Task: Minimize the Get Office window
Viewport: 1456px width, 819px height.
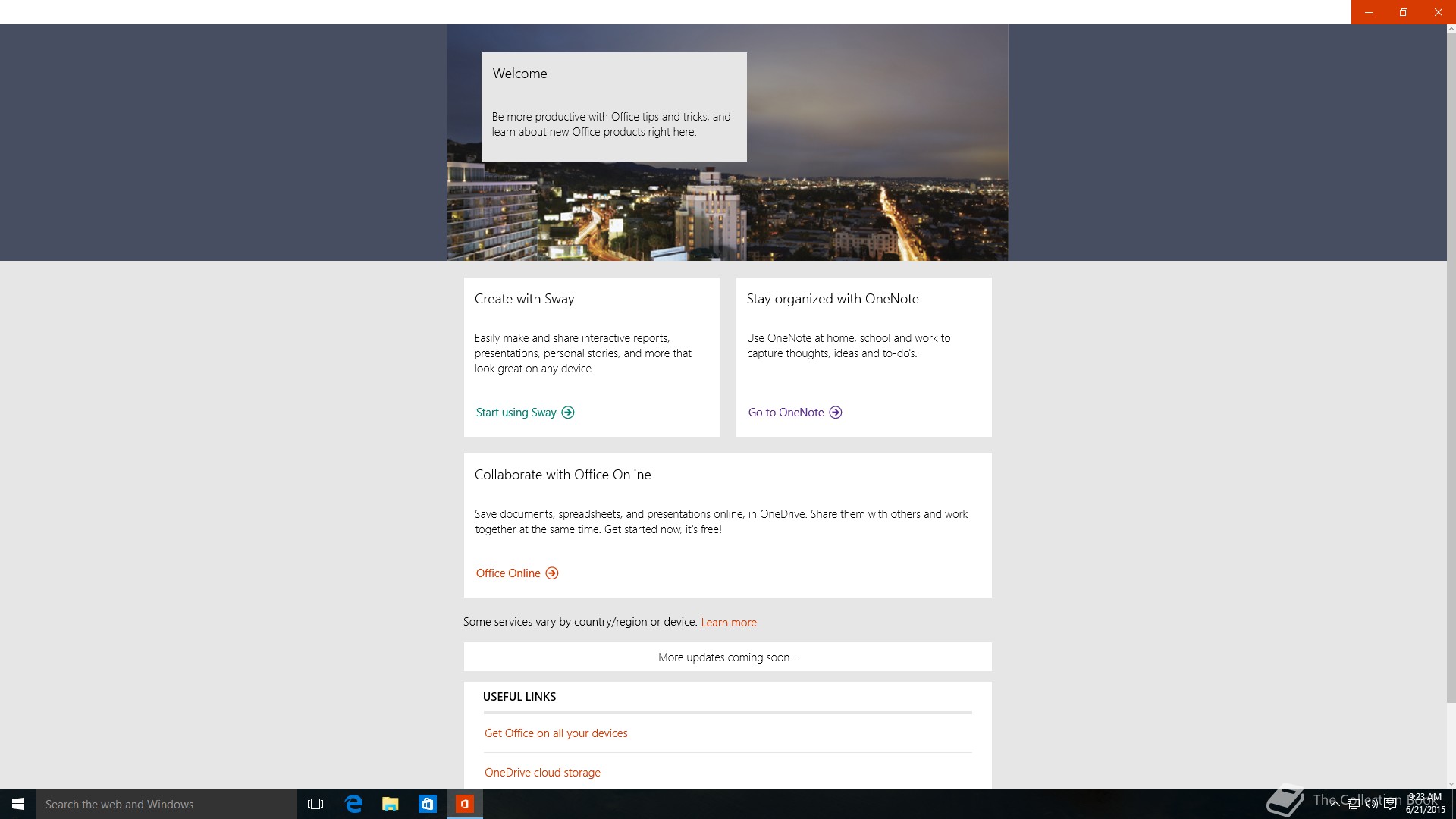Action: click(x=1369, y=12)
